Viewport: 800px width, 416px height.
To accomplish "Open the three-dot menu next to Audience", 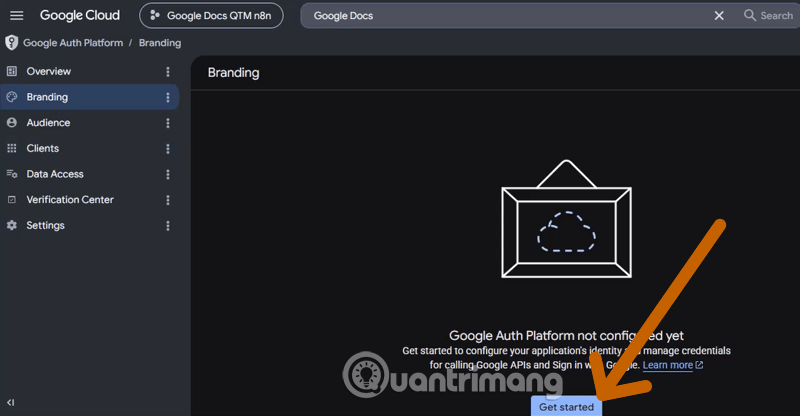I will pos(168,123).
